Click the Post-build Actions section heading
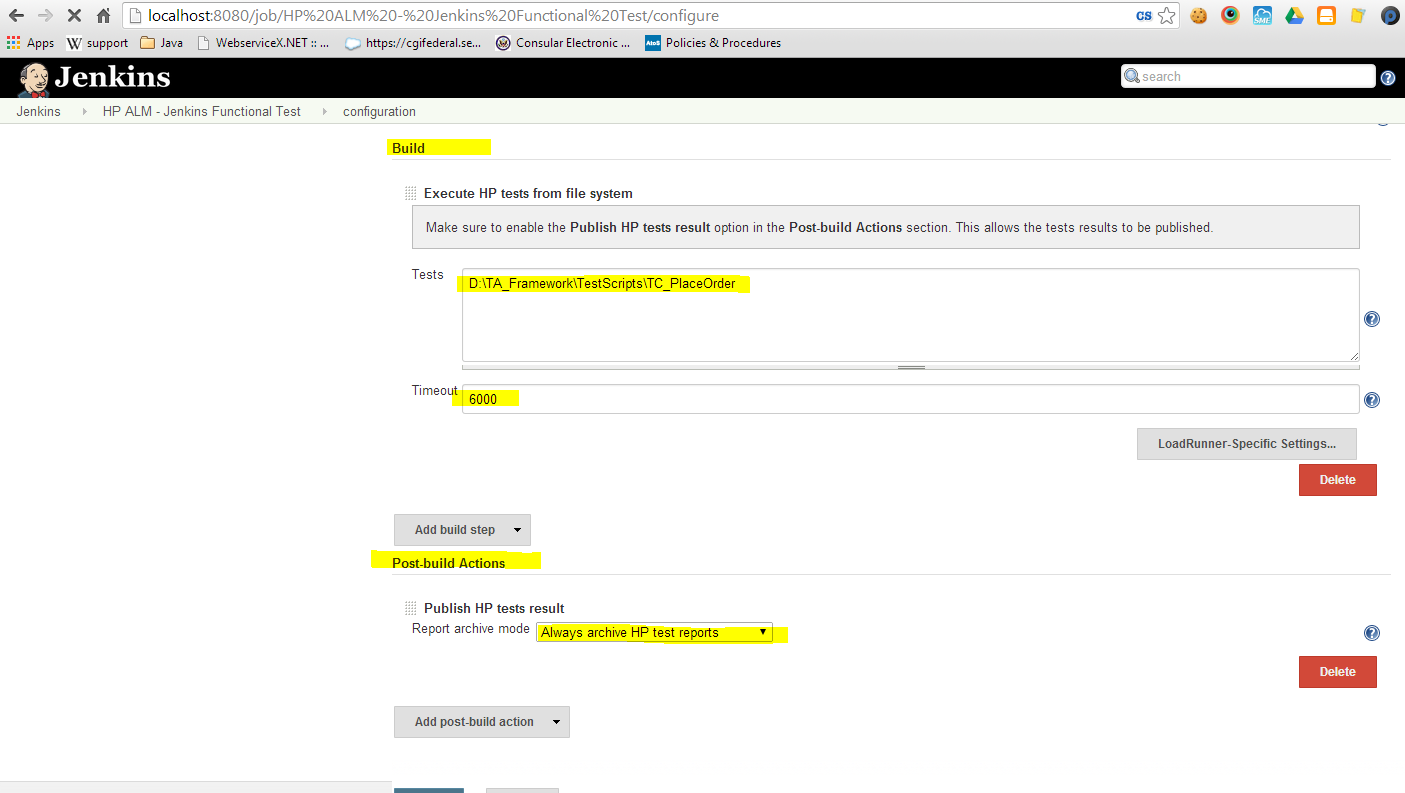The image size is (1405, 793). (x=448, y=563)
